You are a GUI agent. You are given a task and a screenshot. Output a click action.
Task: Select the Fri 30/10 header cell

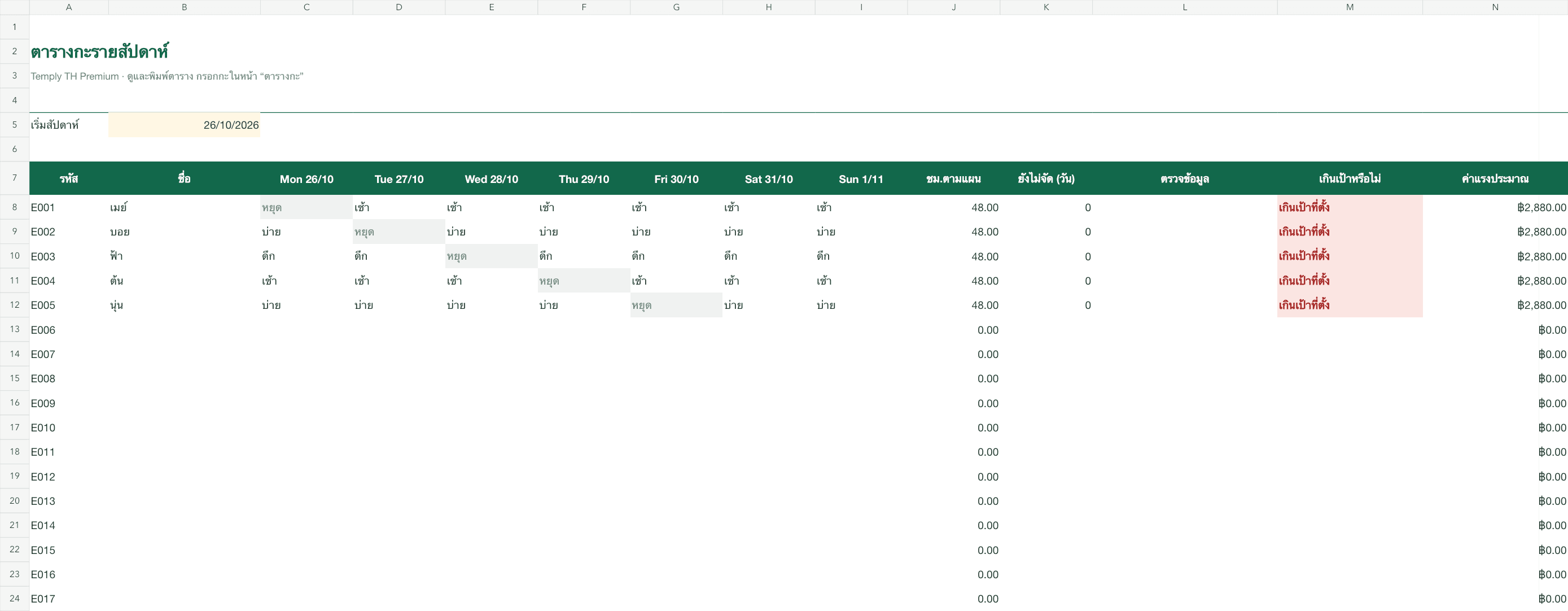pos(676,178)
